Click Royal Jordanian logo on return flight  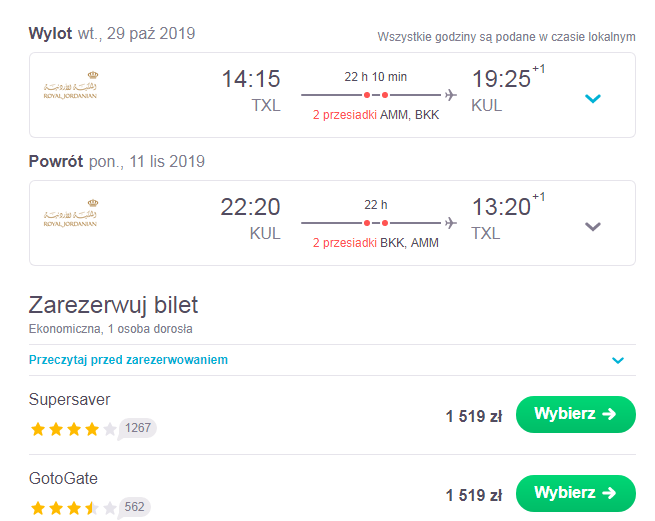click(70, 213)
